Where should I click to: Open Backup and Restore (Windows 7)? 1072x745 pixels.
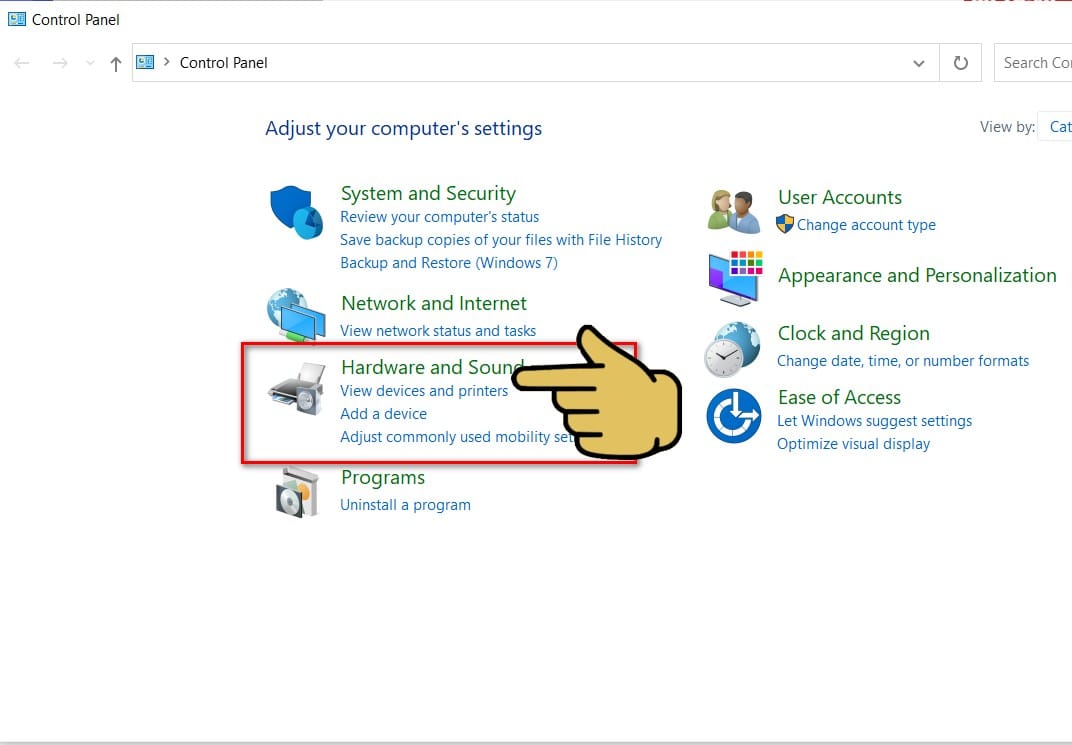[449, 263]
